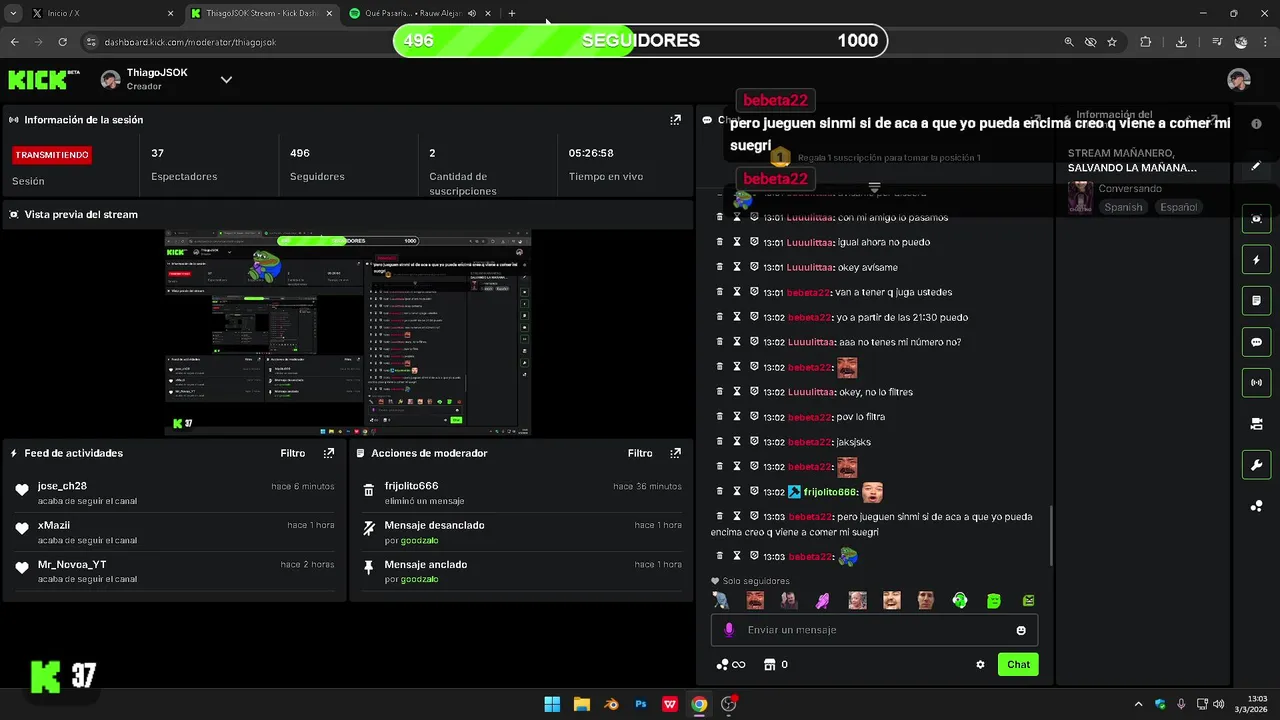Open the emoji picker in message box
The height and width of the screenshot is (720, 1280).
pyautogui.click(x=1021, y=630)
